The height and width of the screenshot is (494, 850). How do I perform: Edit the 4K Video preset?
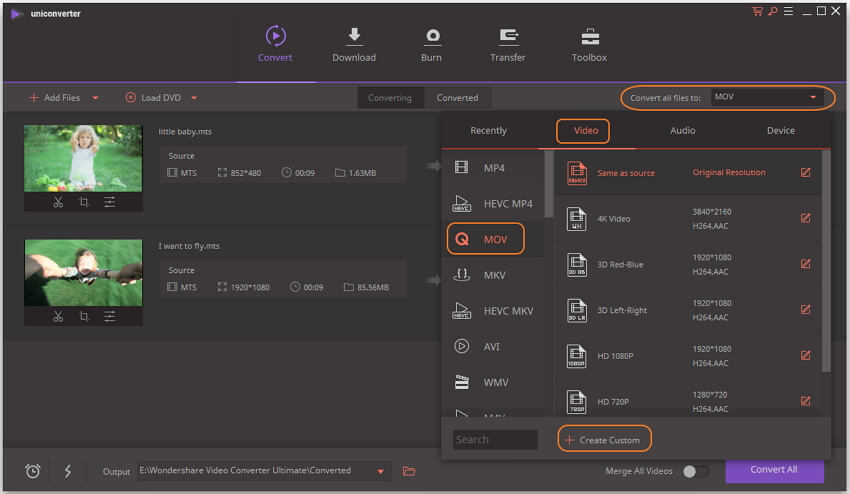[806, 218]
